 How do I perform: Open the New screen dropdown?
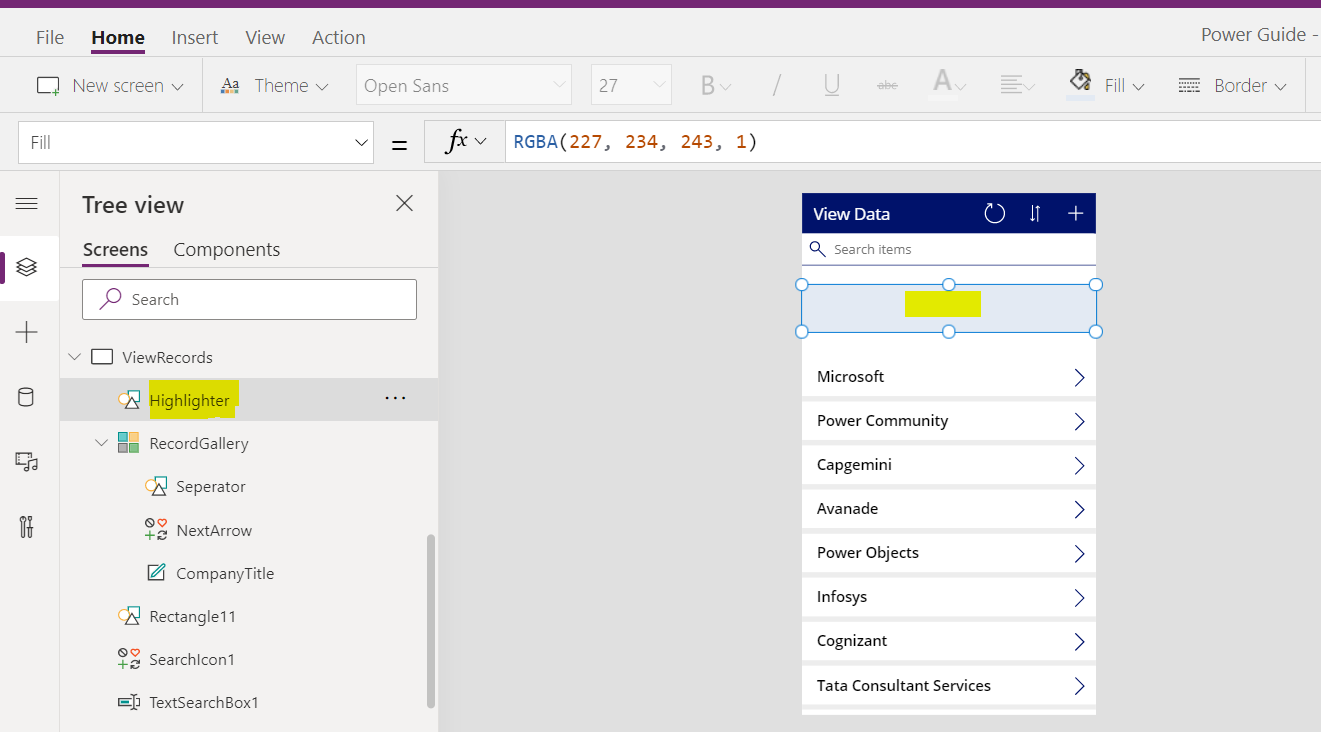coord(110,86)
